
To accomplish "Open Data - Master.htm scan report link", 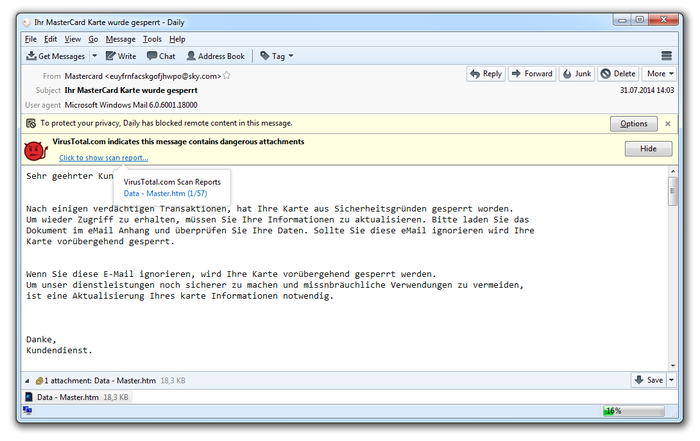I will click(x=165, y=193).
